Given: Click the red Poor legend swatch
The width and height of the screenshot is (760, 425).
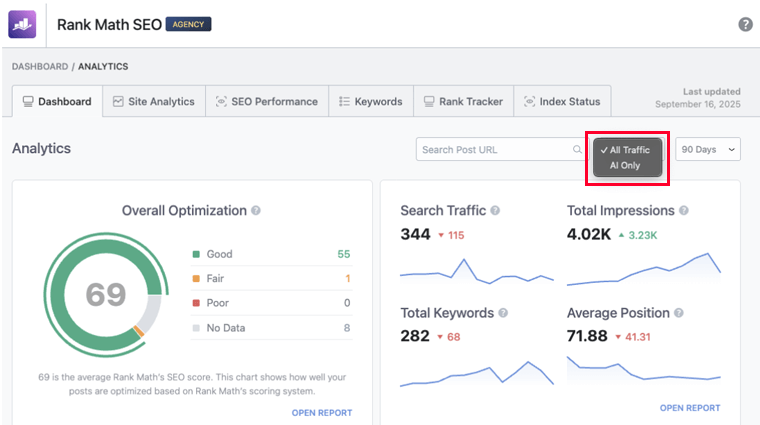Looking at the screenshot, I should [x=196, y=303].
